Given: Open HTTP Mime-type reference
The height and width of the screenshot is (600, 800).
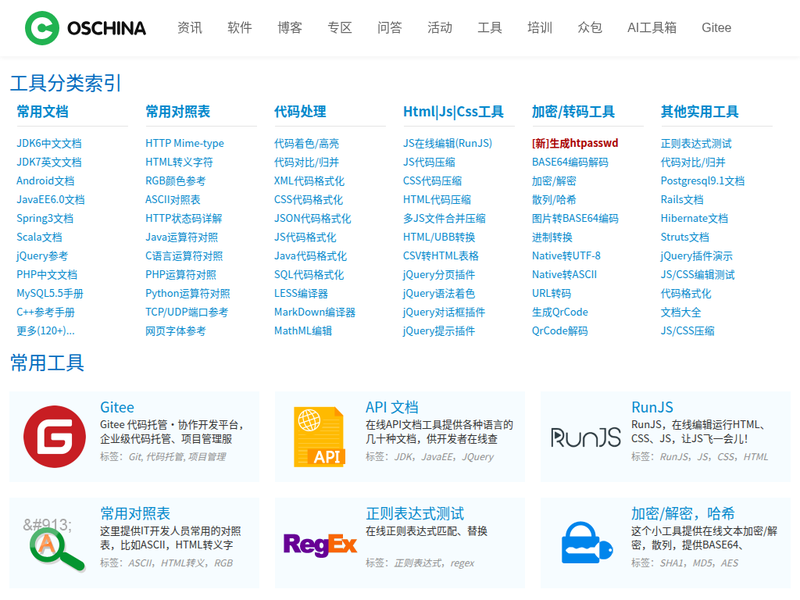Looking at the screenshot, I should [x=185, y=143].
